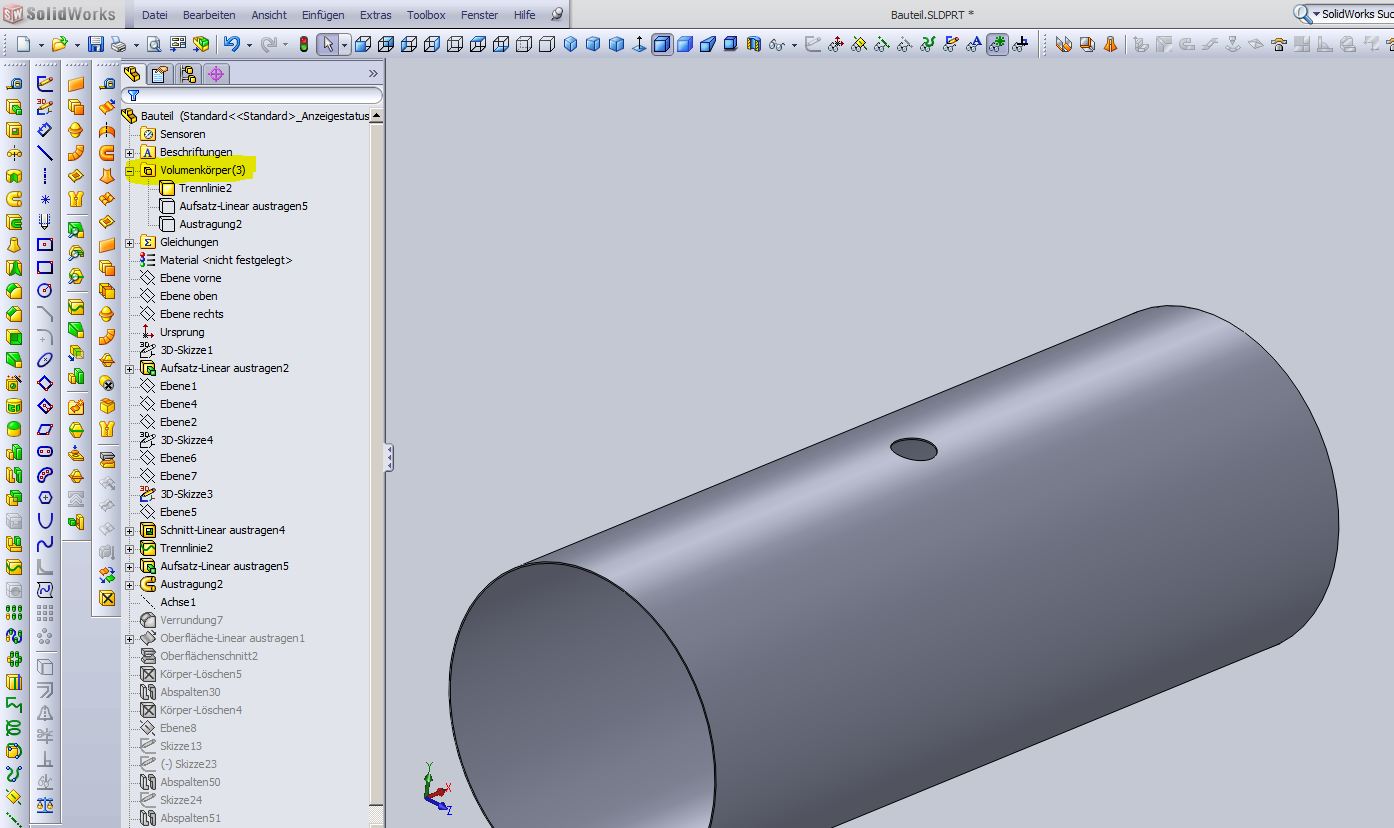Select the Achse1 axis item
The width and height of the screenshot is (1394, 828).
tap(177, 602)
